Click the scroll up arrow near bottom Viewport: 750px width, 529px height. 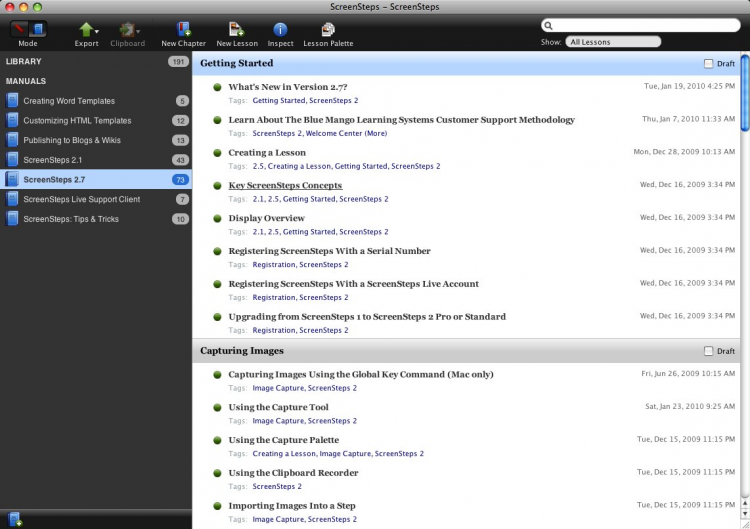tap(745, 503)
